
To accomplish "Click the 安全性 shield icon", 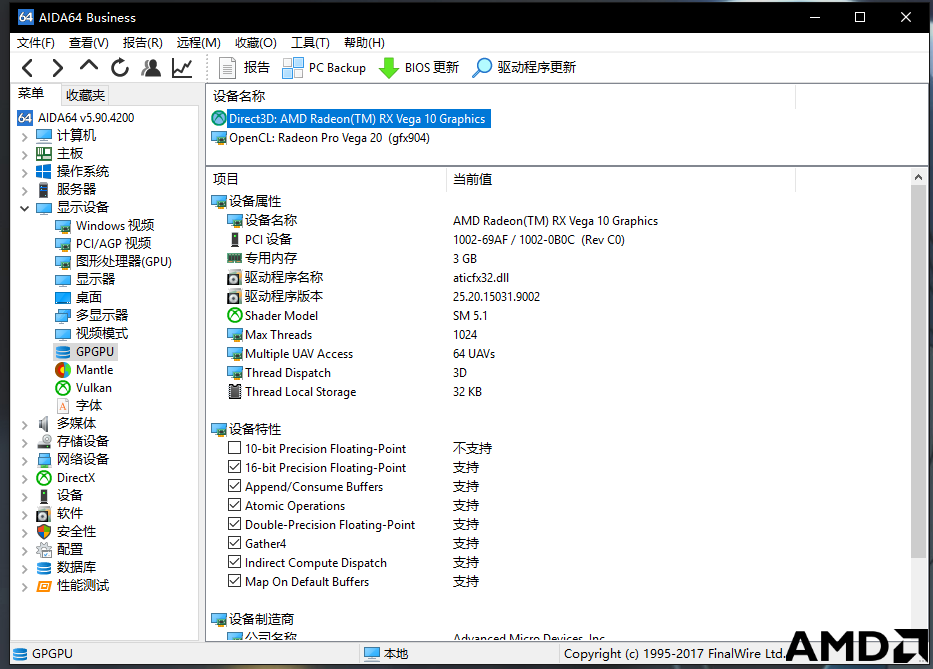I will click(44, 531).
